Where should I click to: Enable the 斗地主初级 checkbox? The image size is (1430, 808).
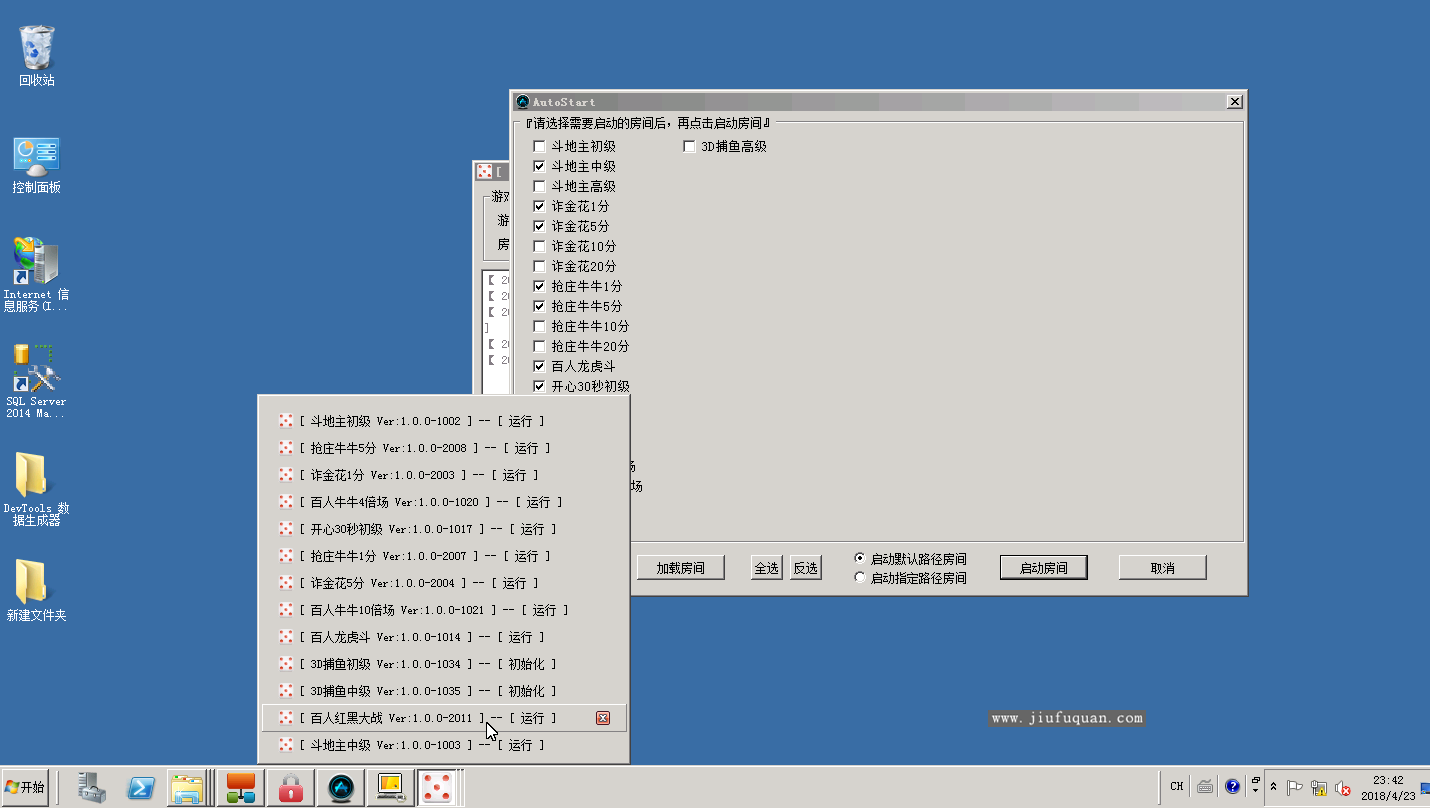point(540,147)
